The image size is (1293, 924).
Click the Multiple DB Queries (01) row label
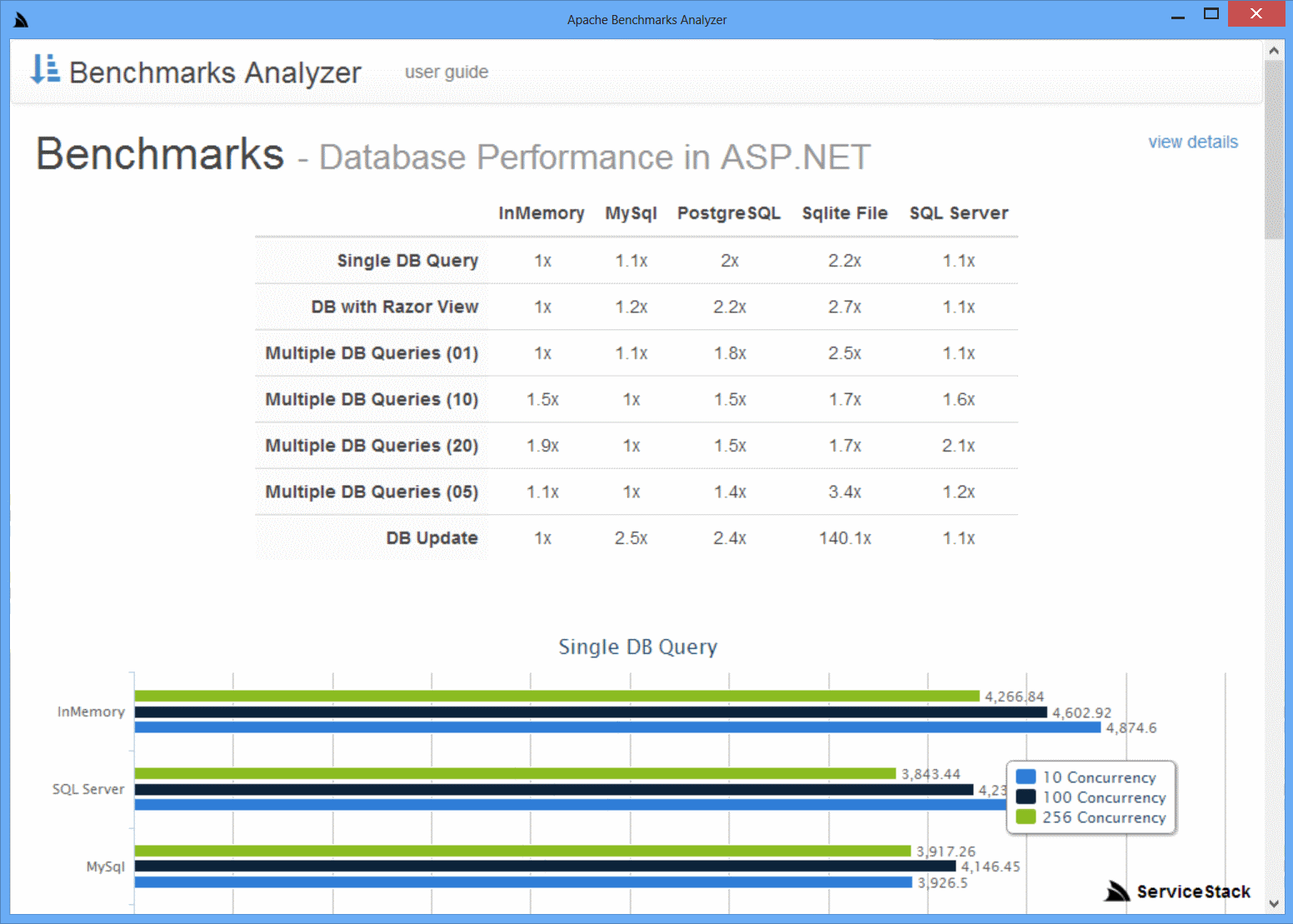pos(372,353)
